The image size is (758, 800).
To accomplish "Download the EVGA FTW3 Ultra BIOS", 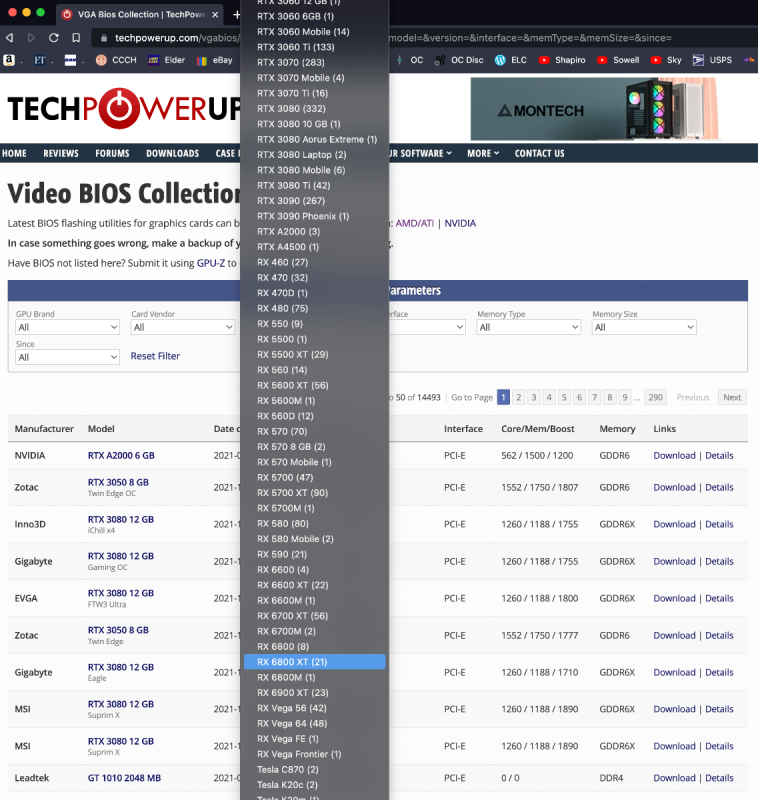I will 674,598.
